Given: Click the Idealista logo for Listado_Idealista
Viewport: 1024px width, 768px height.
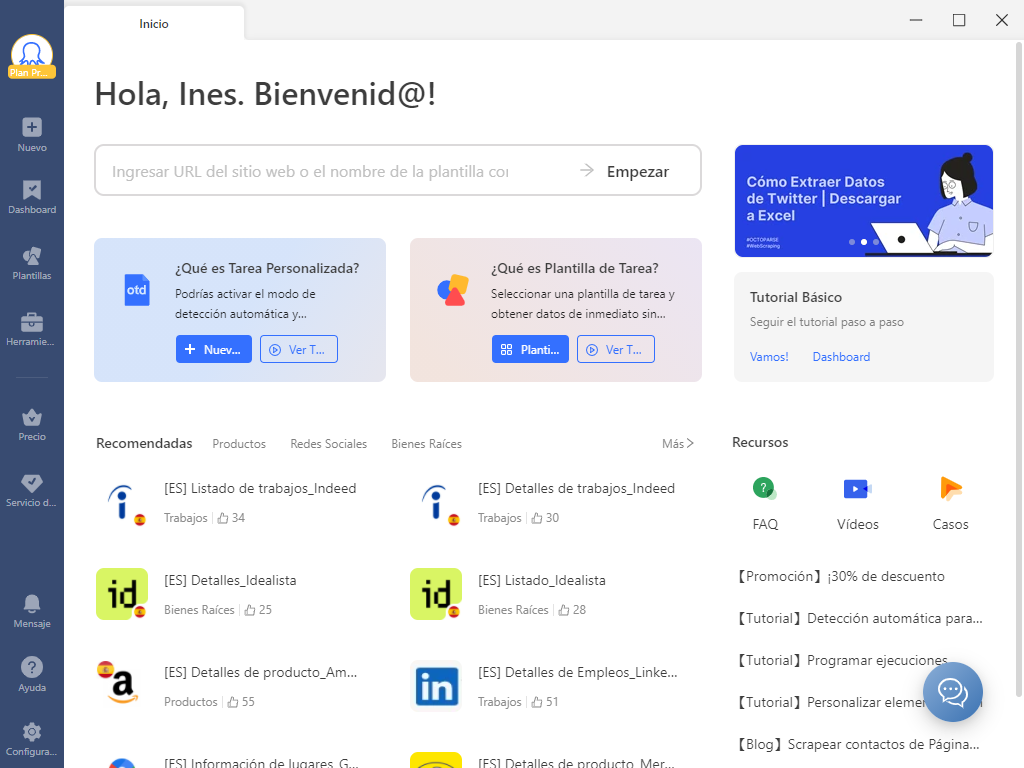Looking at the screenshot, I should [x=436, y=594].
